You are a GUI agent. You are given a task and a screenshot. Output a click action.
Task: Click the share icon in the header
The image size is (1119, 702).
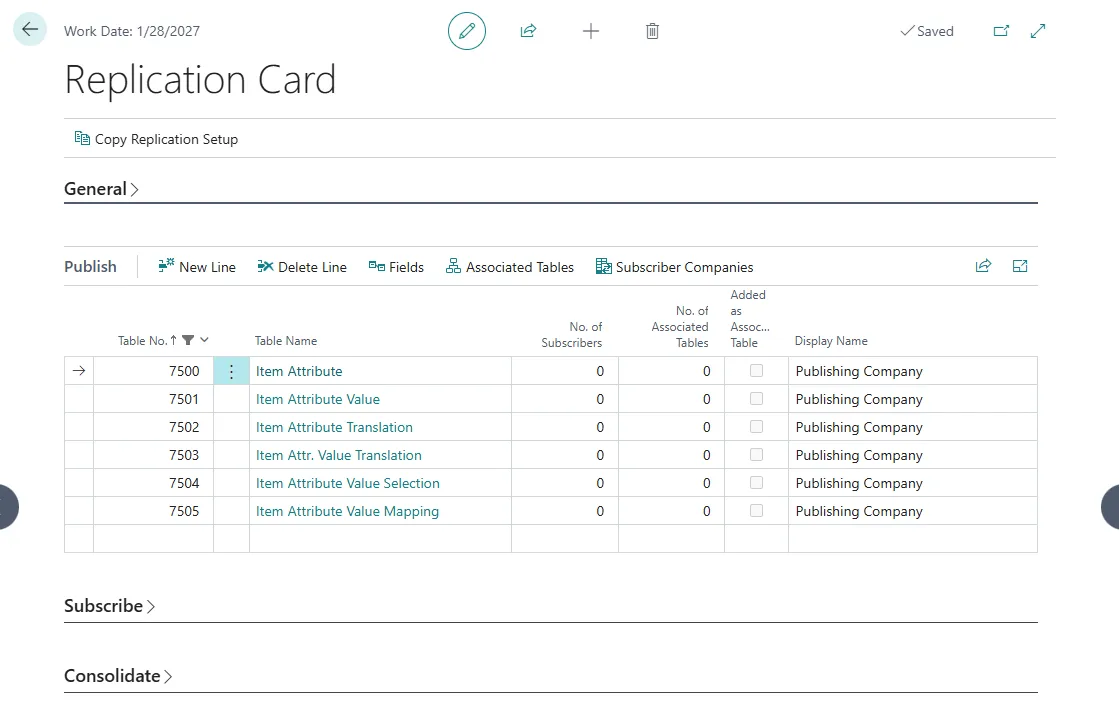click(528, 31)
